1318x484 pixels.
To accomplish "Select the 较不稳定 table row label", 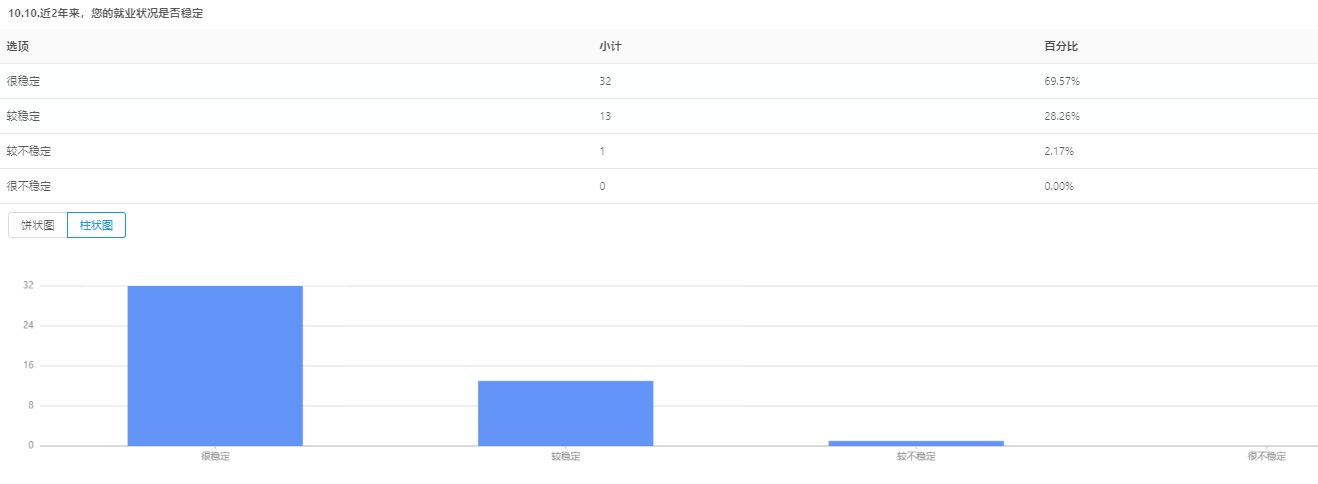I will tap(28, 151).
